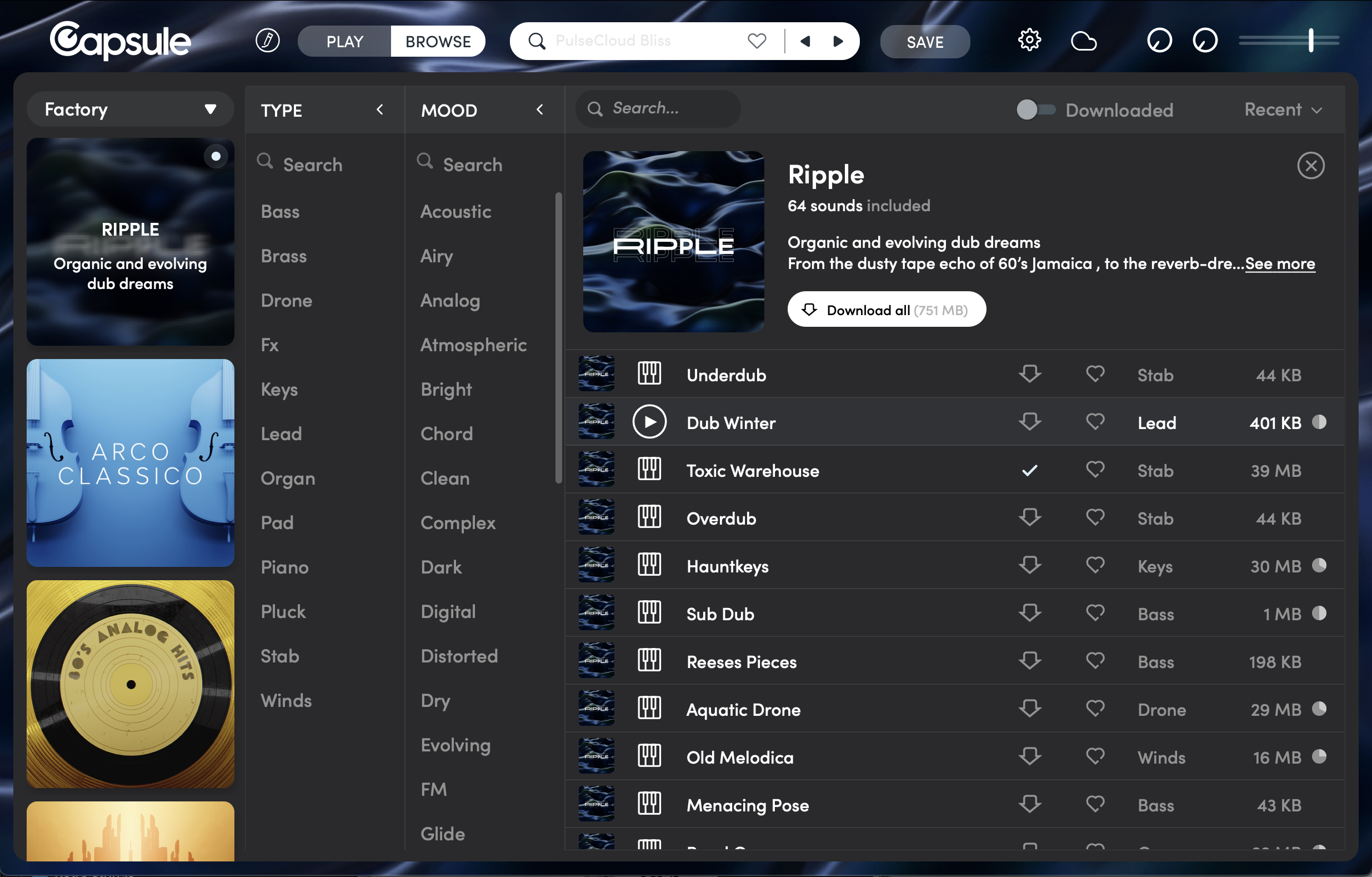The height and width of the screenshot is (877, 1372).
Task: Adjust the master volume slider
Action: click(x=1310, y=41)
